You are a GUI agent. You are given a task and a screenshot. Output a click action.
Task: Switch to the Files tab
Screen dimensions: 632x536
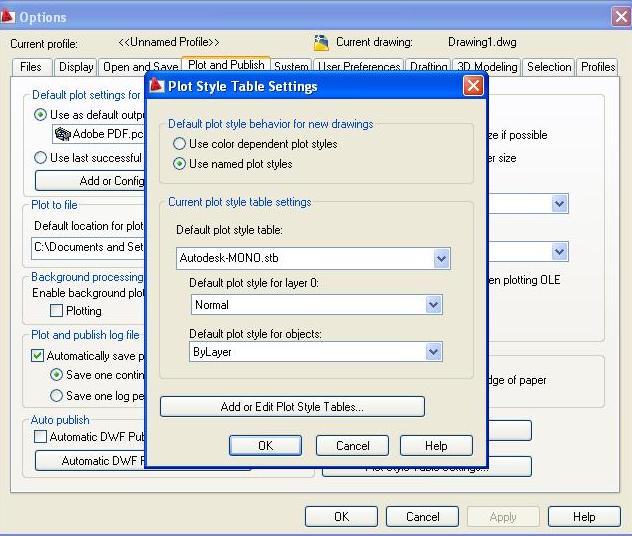pos(31,67)
